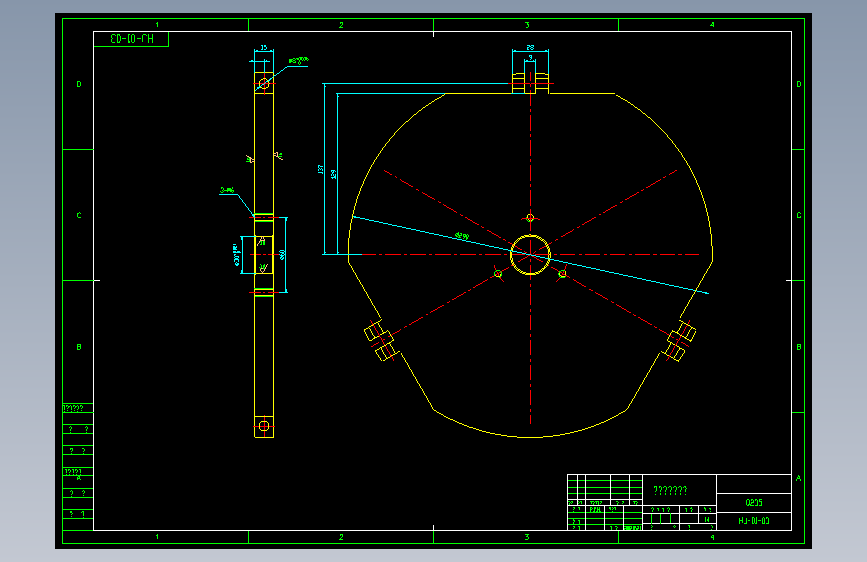This screenshot has width=867, height=562.
Task: Click the Q235 material text in title block
Action: [x=754, y=503]
